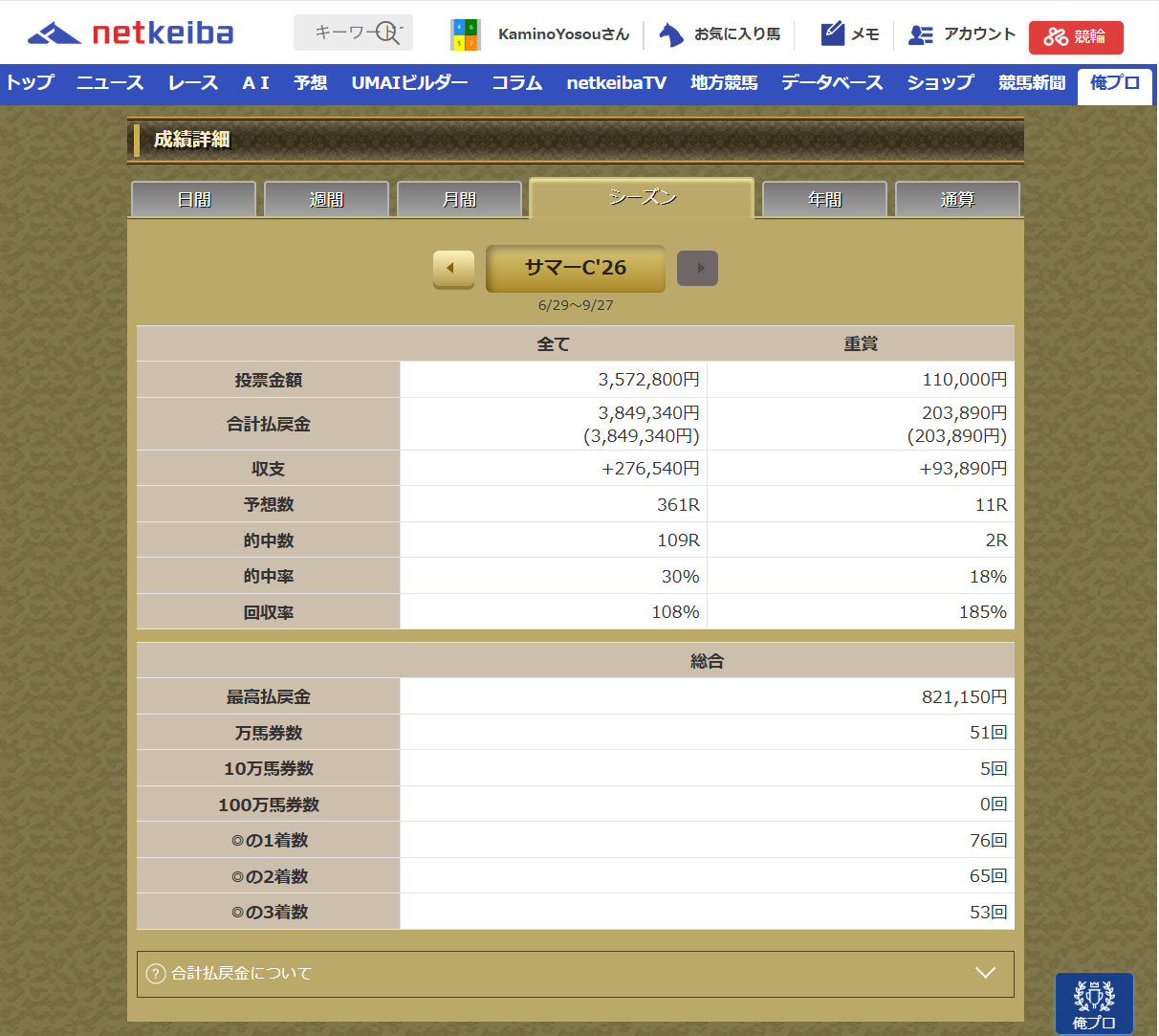Open ショップ in navigation bar

[941, 83]
